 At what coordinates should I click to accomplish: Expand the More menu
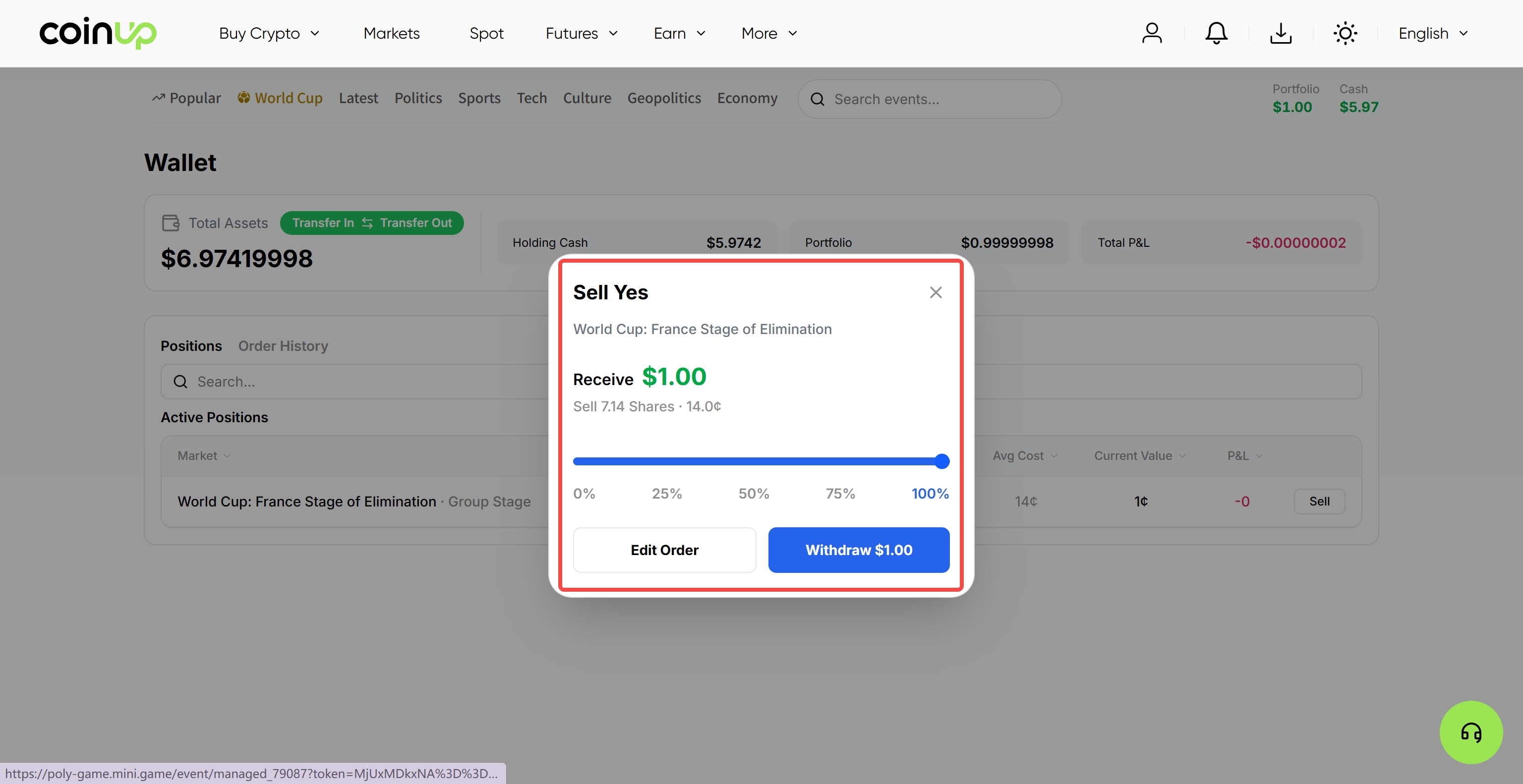[769, 34]
